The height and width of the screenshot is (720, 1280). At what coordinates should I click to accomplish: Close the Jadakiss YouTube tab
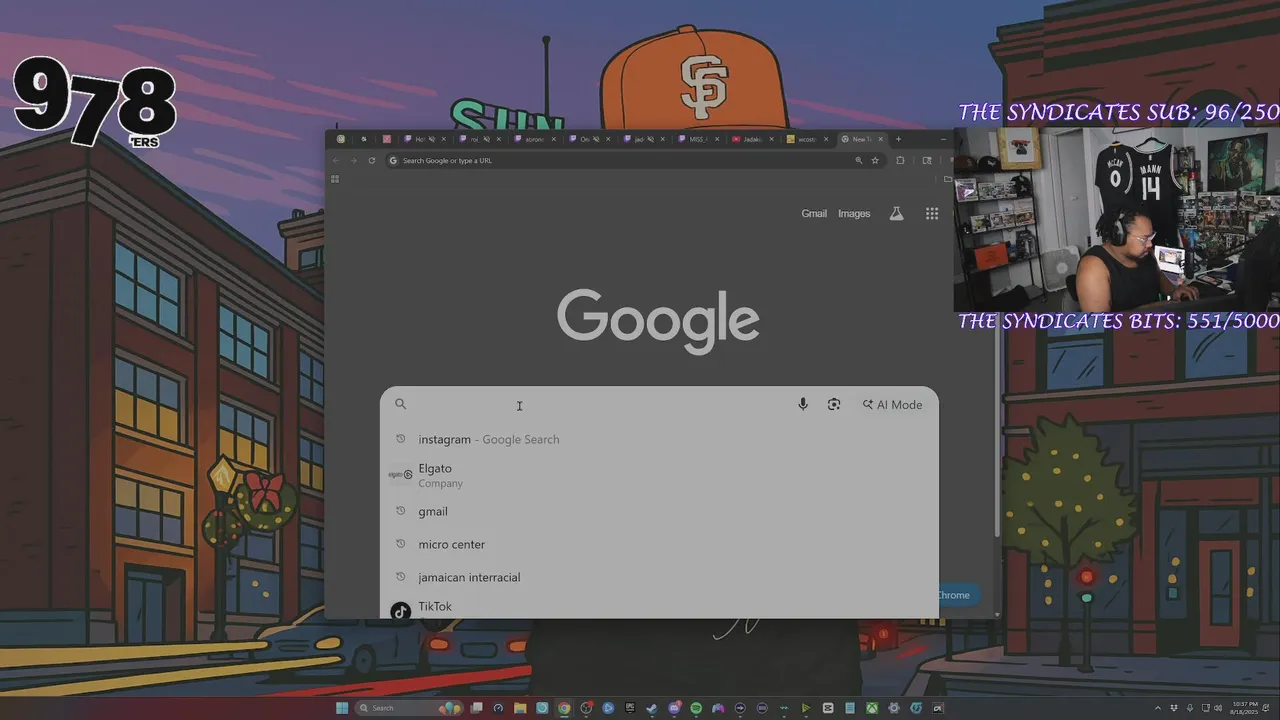772,139
